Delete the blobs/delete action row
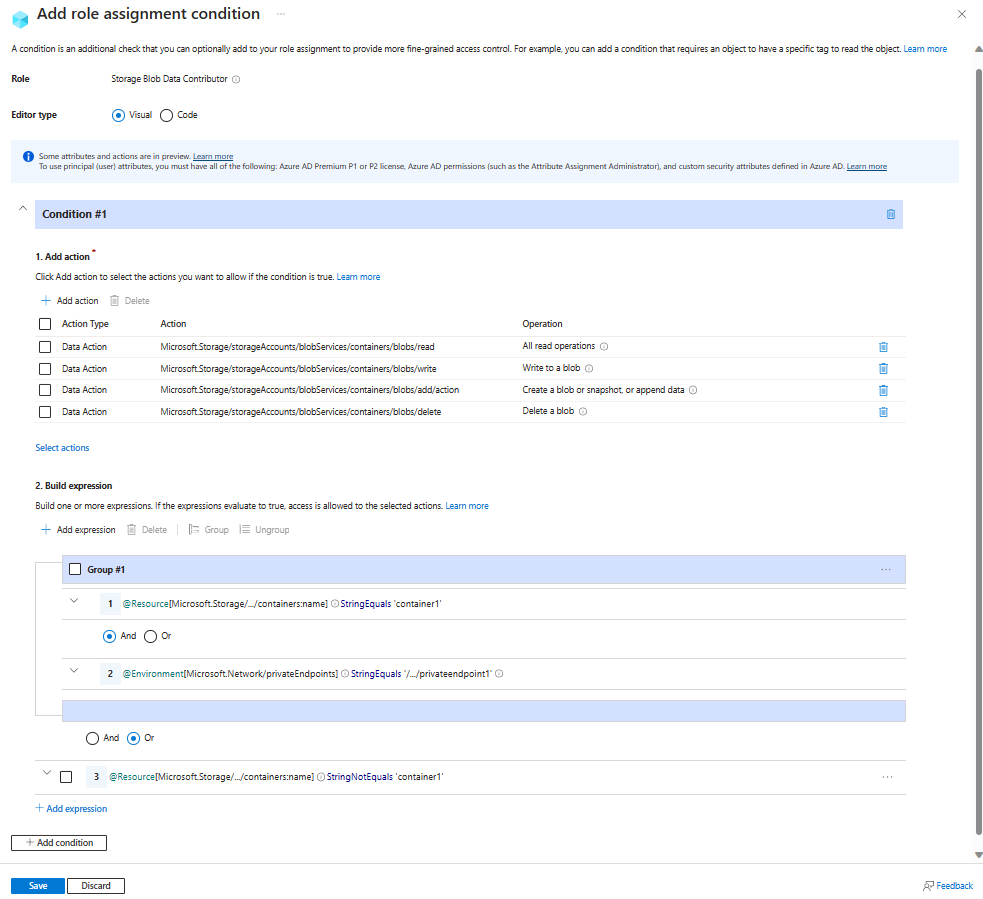 (882, 411)
